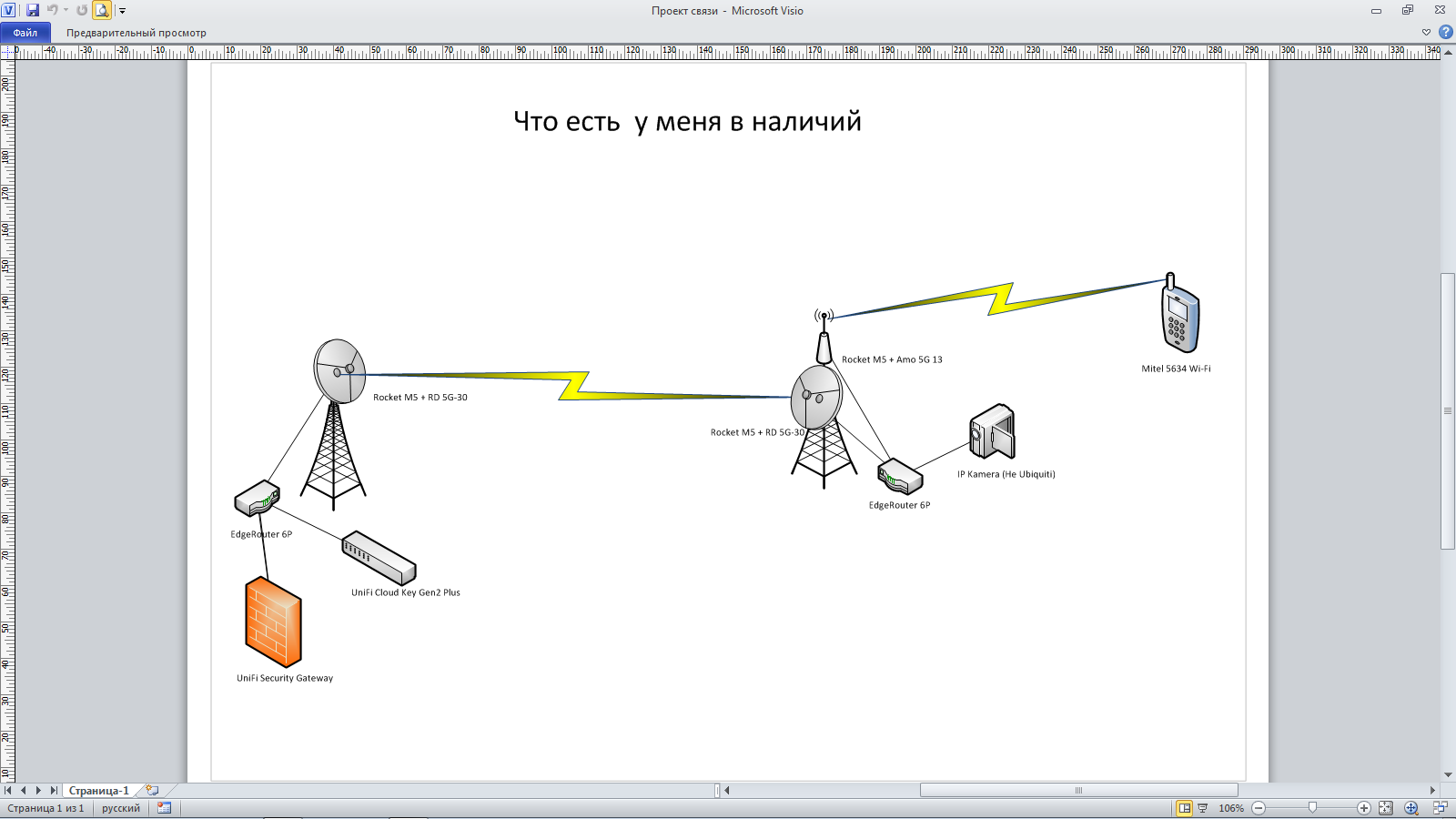Select the UniFi Cloud Key switch shape

pyautogui.click(x=379, y=558)
